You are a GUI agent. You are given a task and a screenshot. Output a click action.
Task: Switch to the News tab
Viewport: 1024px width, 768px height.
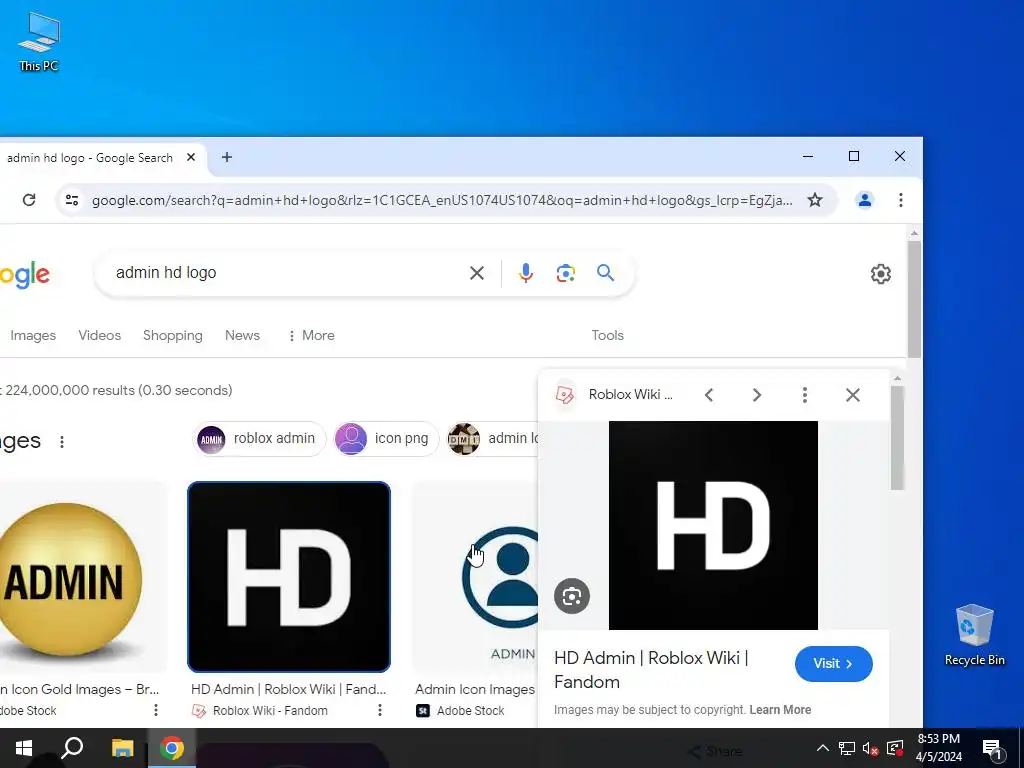242,335
